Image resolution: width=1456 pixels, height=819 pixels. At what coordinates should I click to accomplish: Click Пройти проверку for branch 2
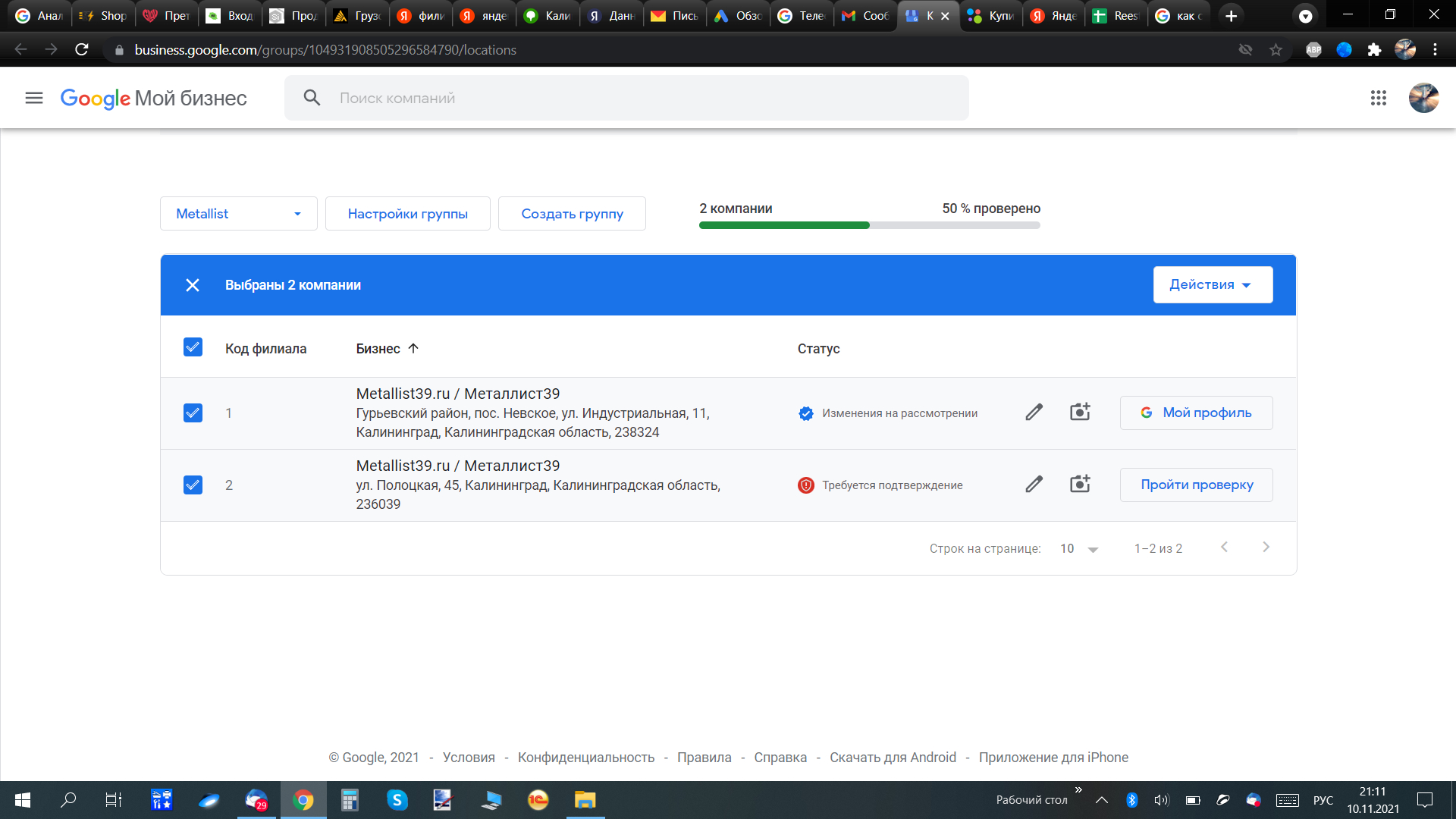[x=1197, y=485]
